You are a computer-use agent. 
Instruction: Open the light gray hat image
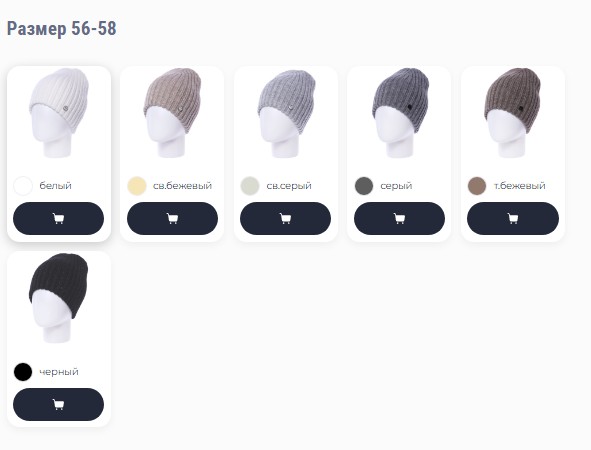(x=286, y=113)
